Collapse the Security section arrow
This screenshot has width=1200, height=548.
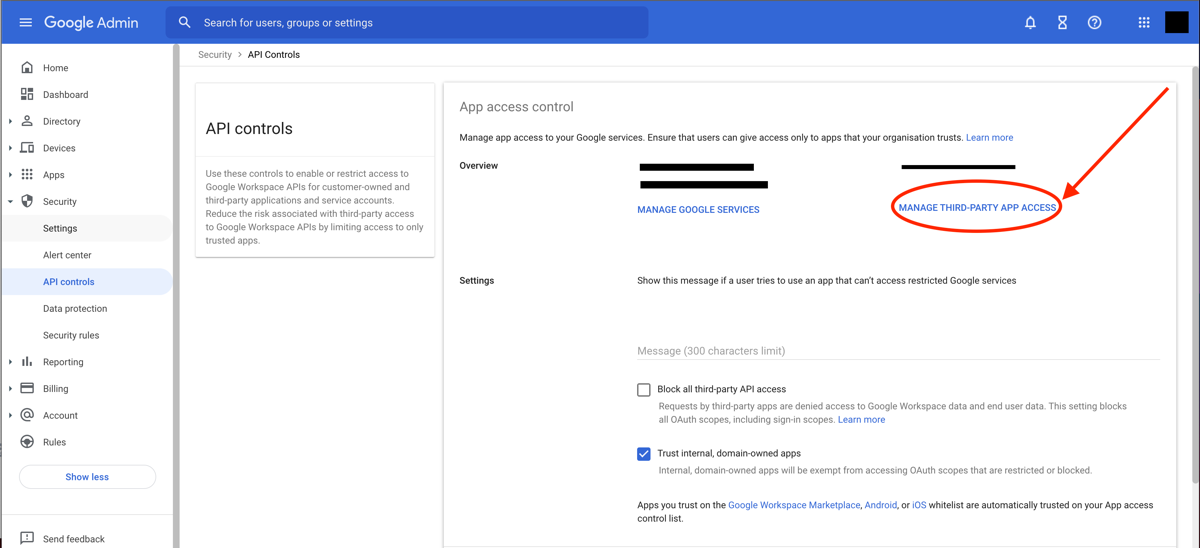(10, 201)
